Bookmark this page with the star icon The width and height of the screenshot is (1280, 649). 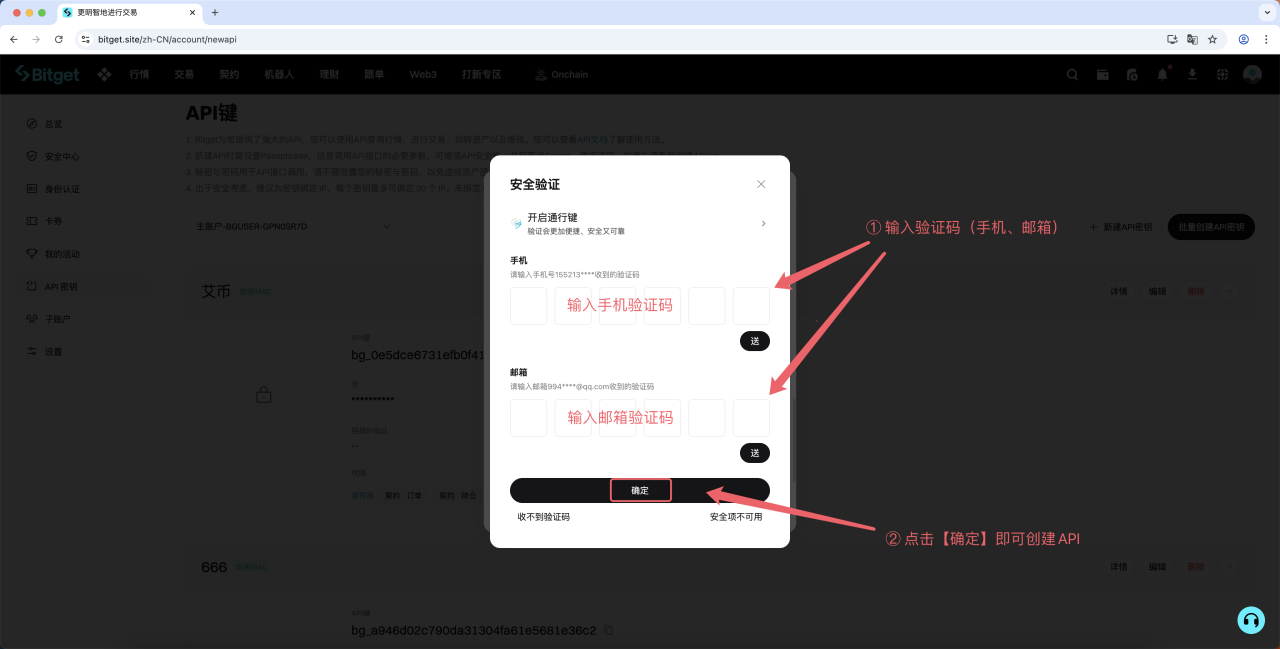coord(1212,39)
